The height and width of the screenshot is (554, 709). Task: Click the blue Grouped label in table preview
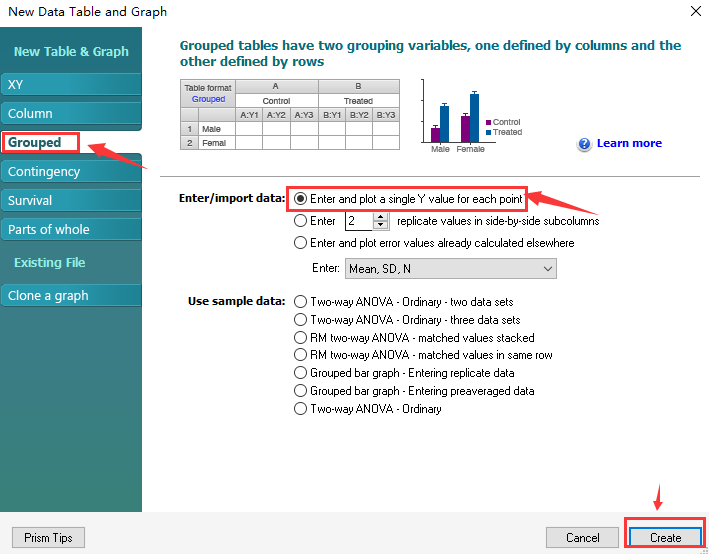point(208,99)
